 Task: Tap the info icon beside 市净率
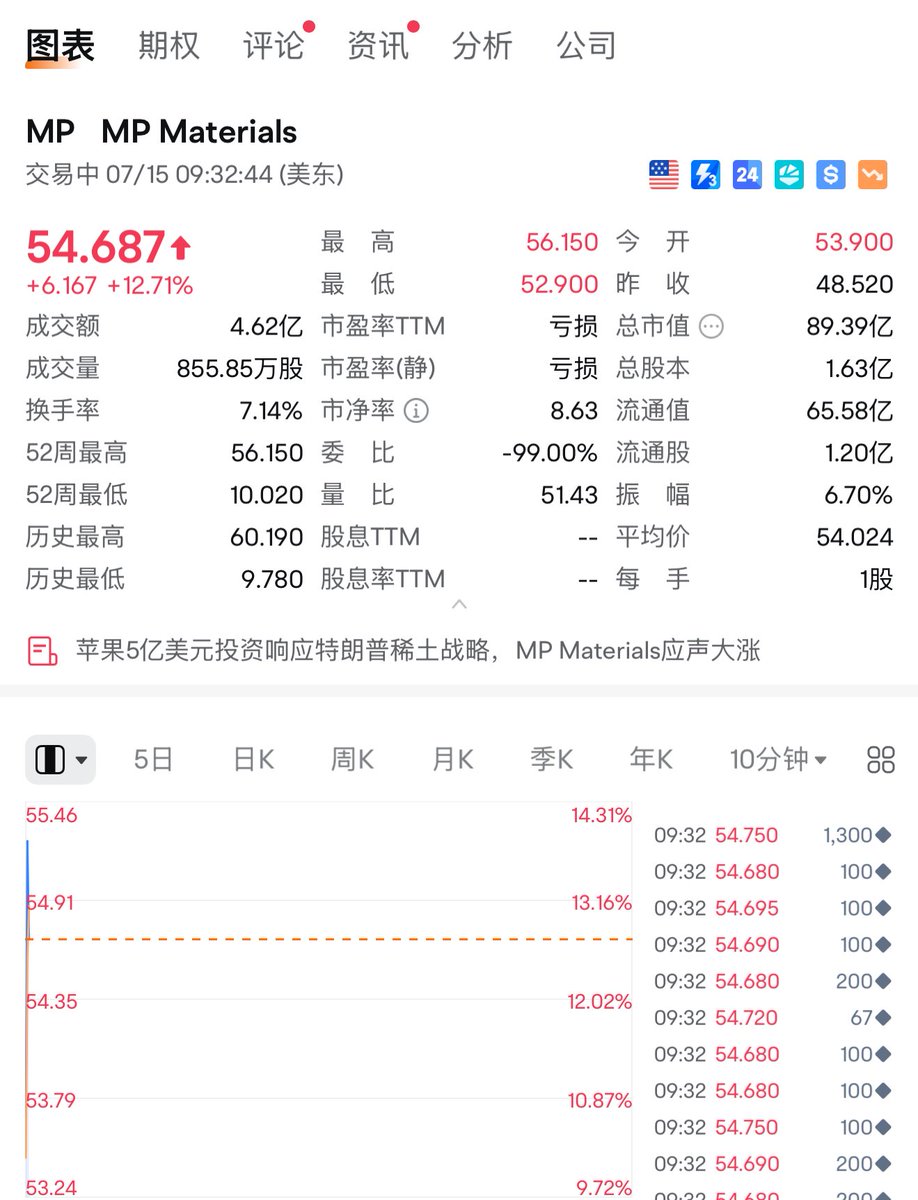pos(416,410)
